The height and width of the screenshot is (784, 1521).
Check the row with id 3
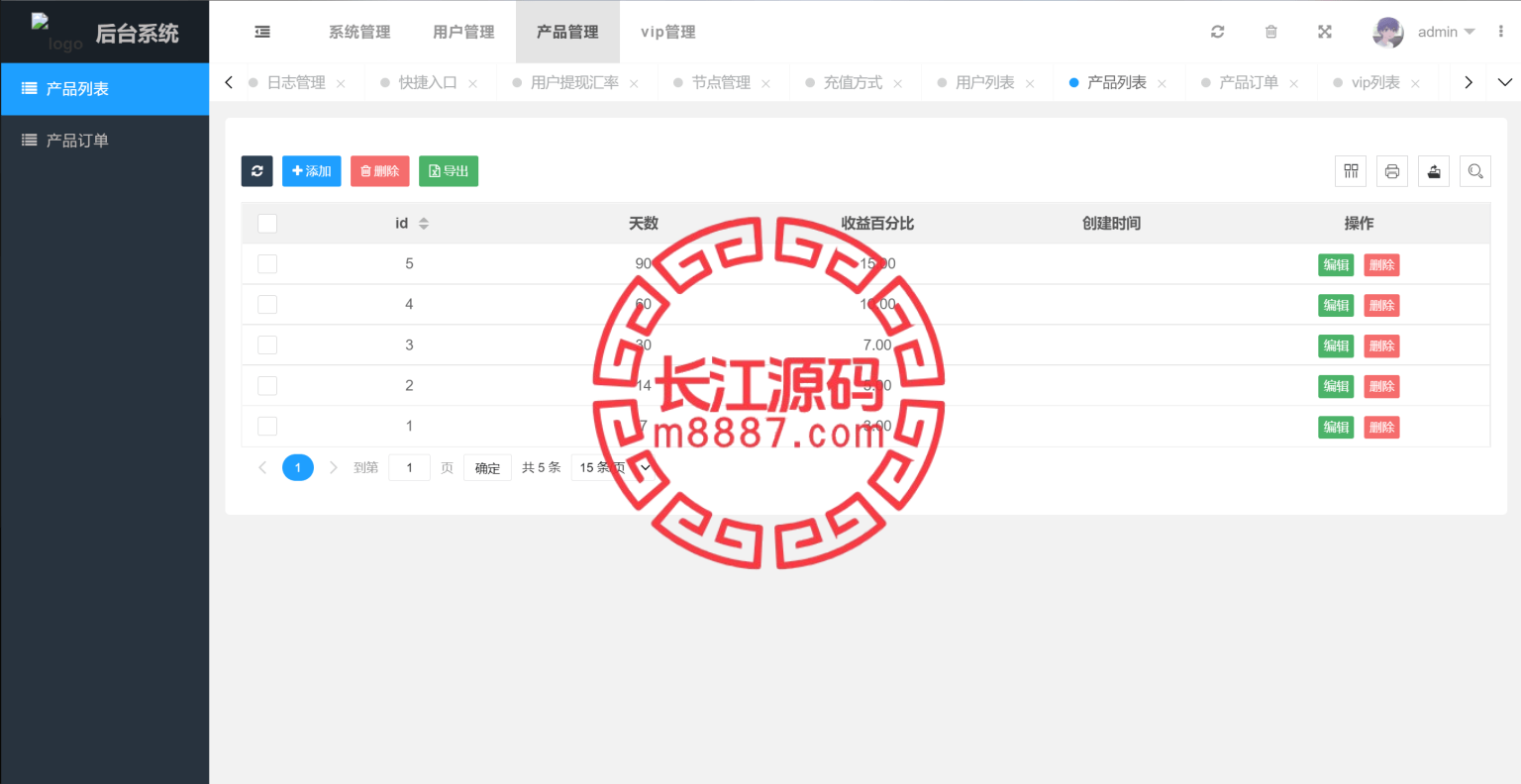point(267,345)
